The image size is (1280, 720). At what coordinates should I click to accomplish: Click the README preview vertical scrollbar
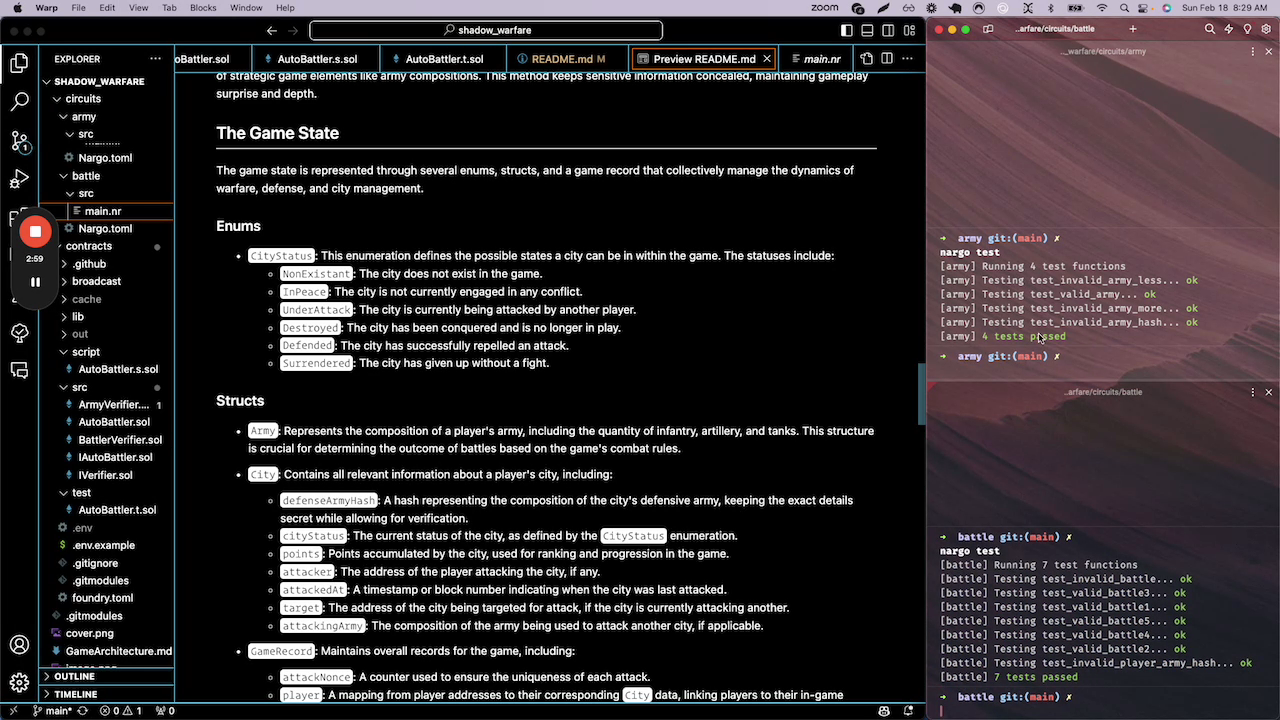(921, 395)
